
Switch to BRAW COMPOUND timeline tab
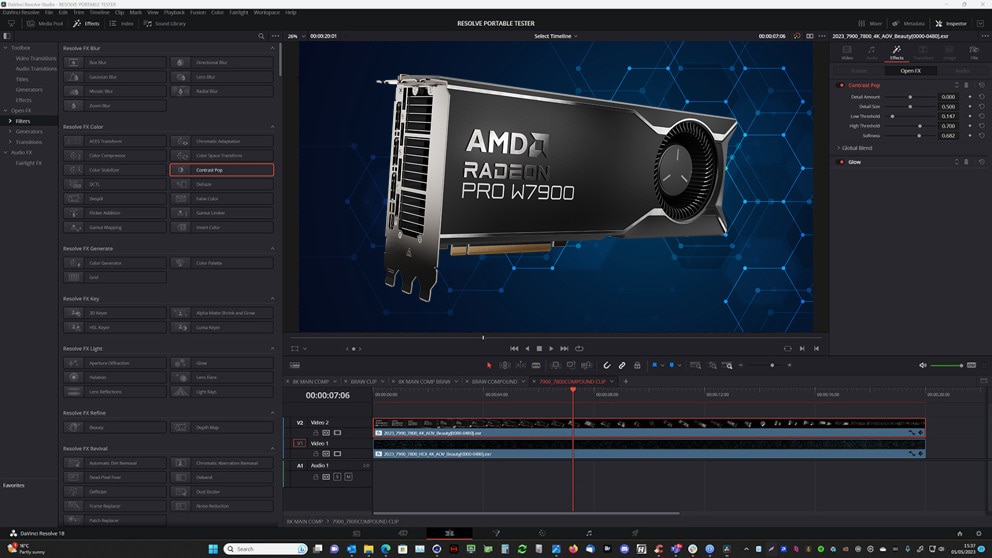coord(494,381)
